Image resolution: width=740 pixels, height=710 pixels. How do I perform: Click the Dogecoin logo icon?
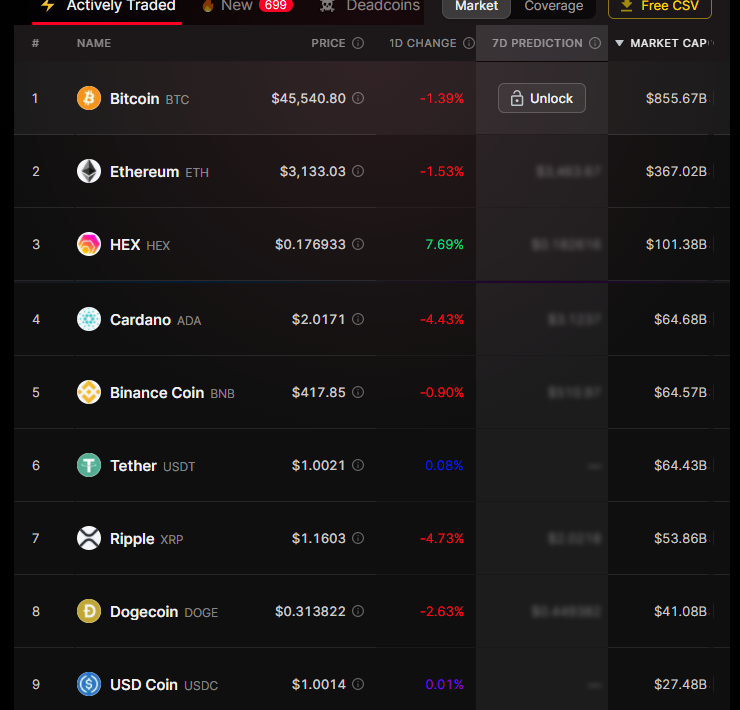point(89,611)
